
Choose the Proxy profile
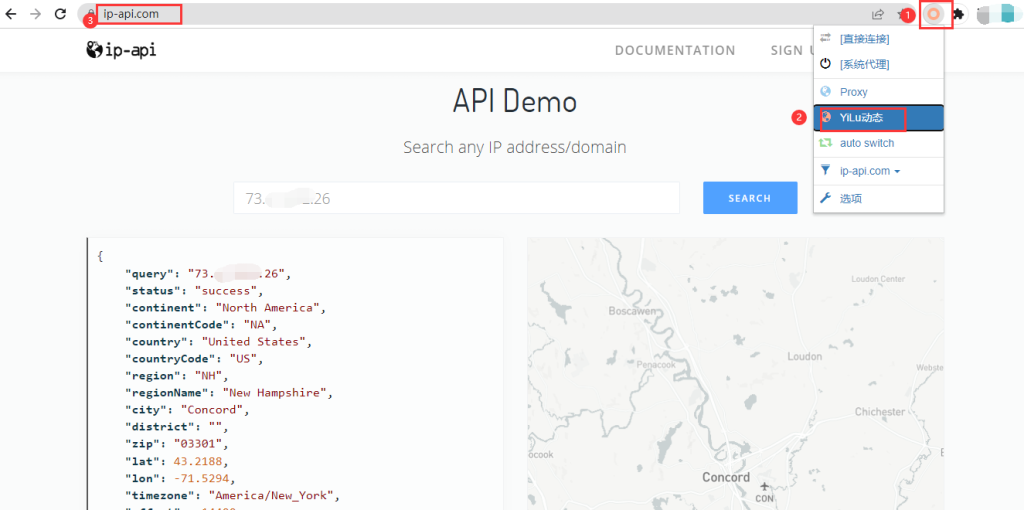point(878,92)
